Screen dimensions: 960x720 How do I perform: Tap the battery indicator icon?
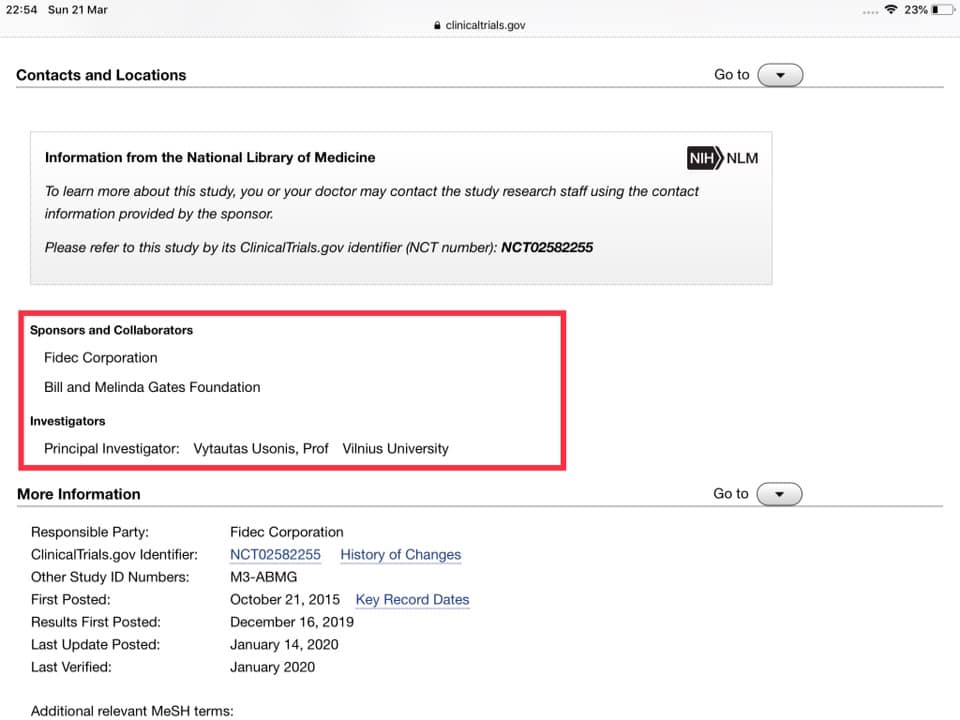click(x=942, y=10)
